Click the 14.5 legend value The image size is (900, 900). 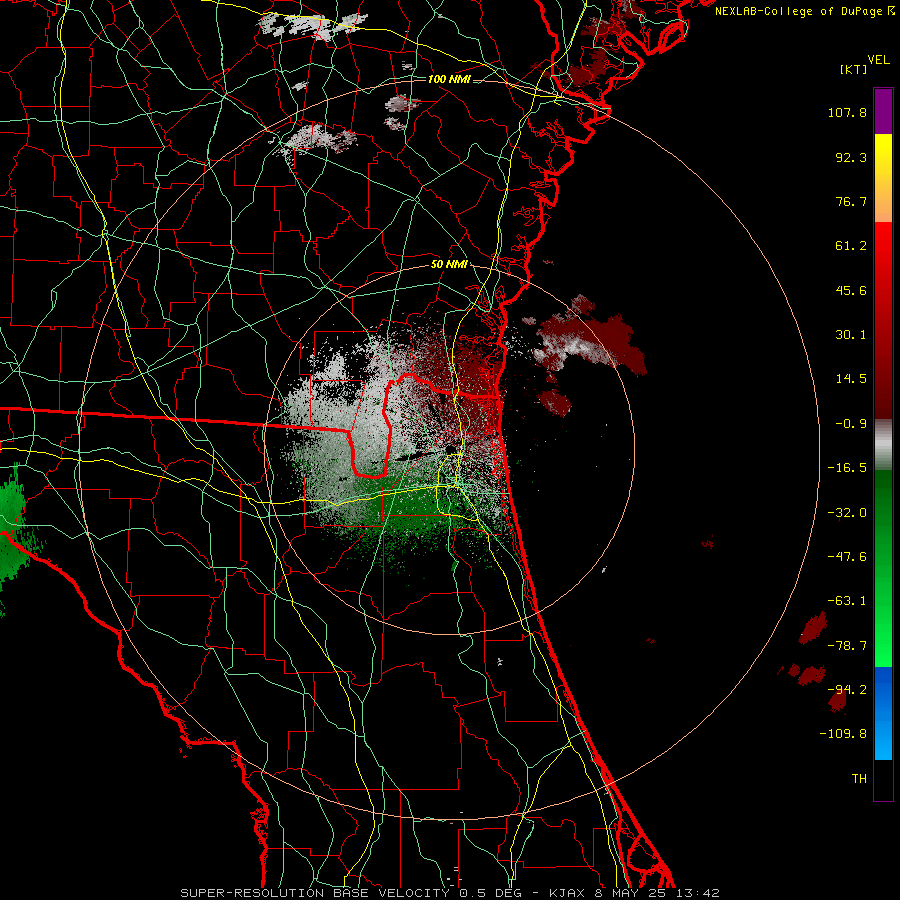coord(851,379)
